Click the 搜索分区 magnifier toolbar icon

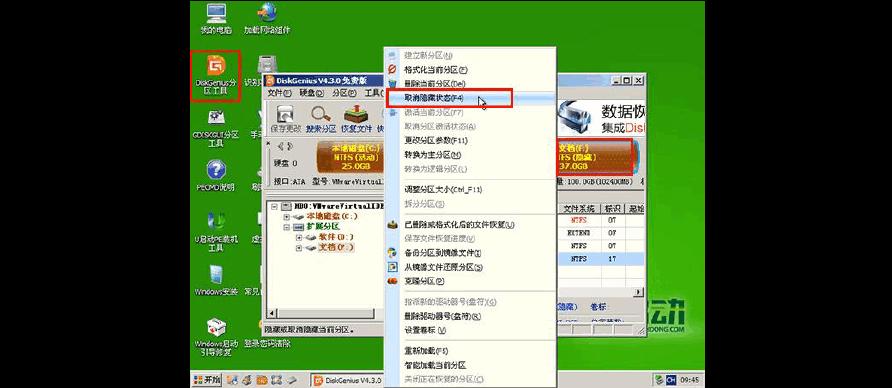point(321,119)
